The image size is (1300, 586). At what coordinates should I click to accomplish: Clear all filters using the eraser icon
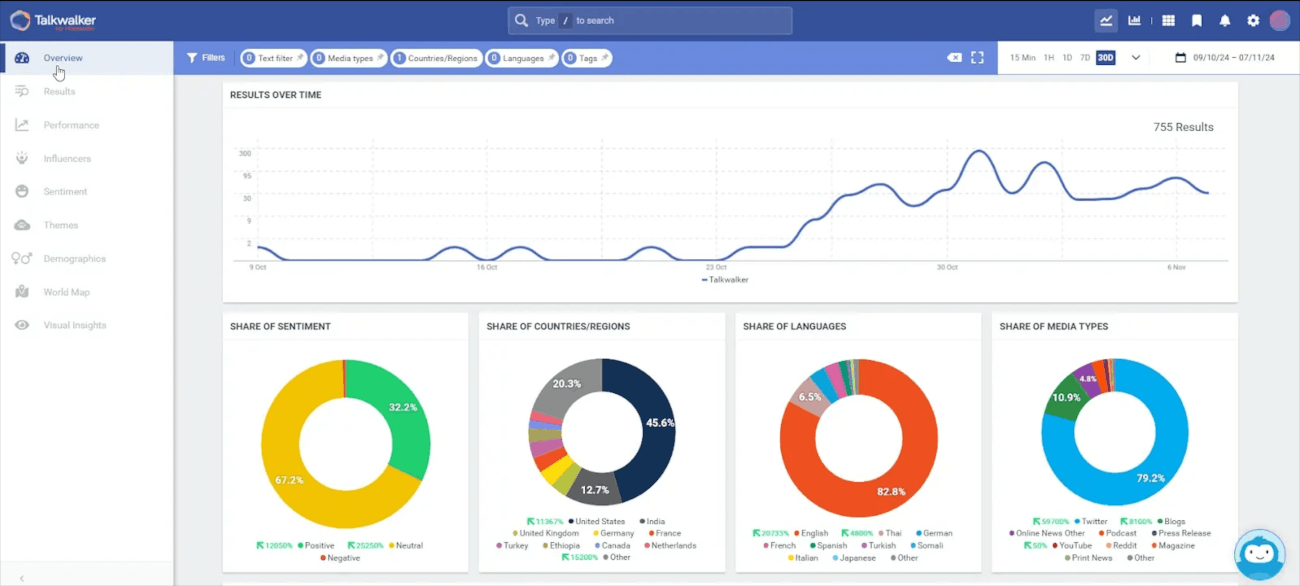tap(954, 58)
